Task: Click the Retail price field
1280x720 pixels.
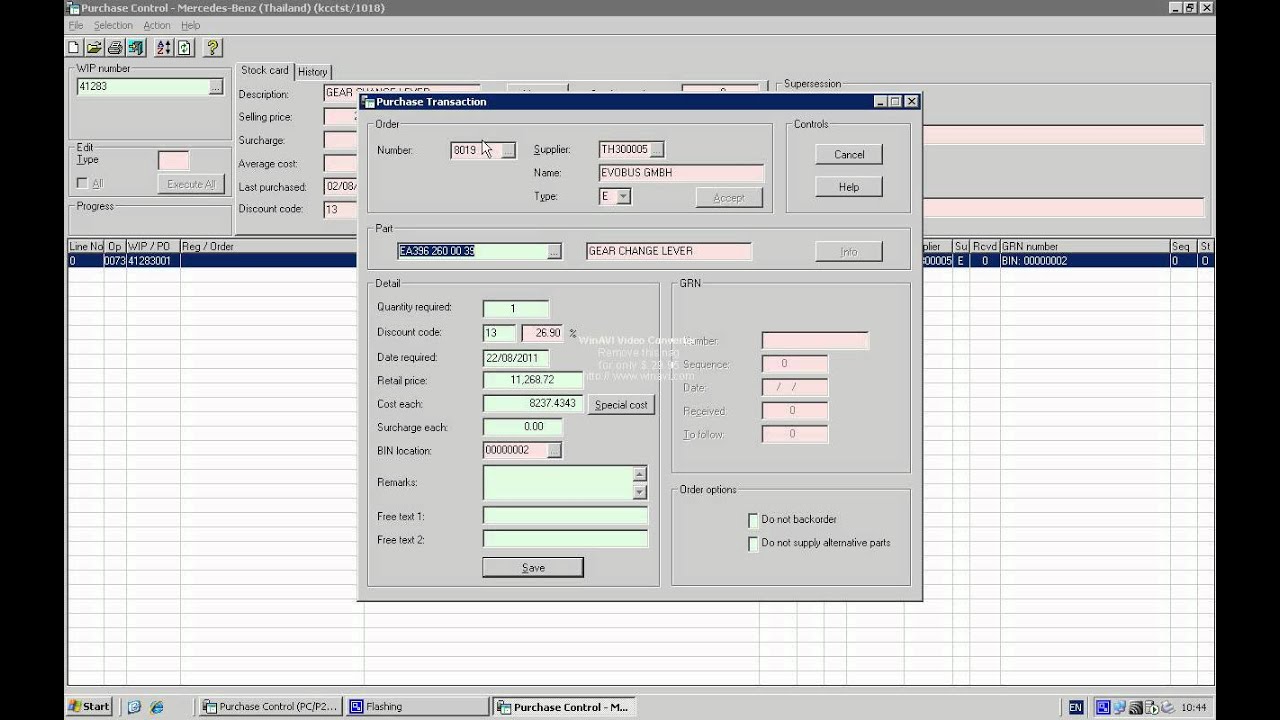Action: pos(533,380)
